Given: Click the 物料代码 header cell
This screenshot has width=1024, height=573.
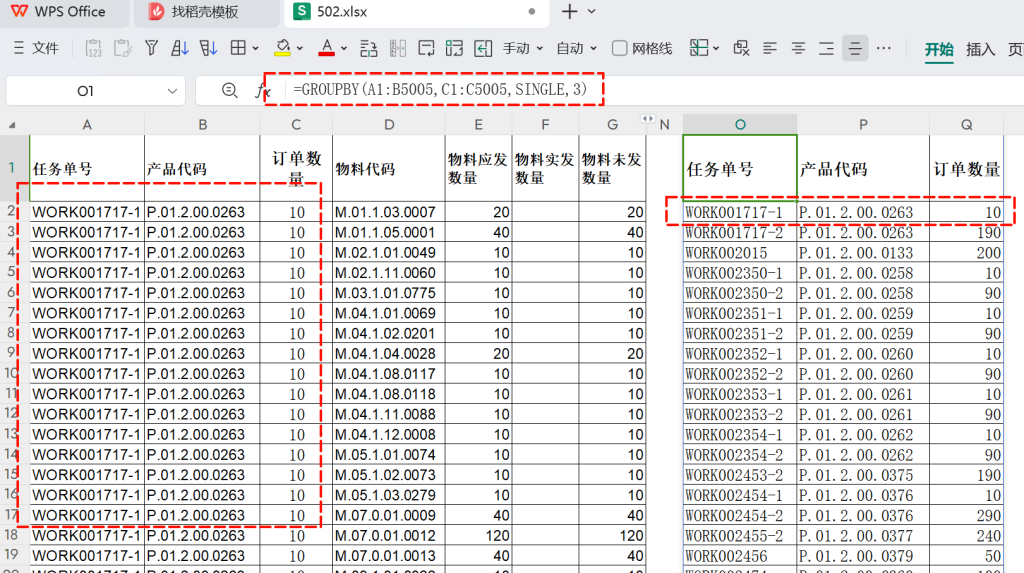Looking at the screenshot, I should point(389,169).
